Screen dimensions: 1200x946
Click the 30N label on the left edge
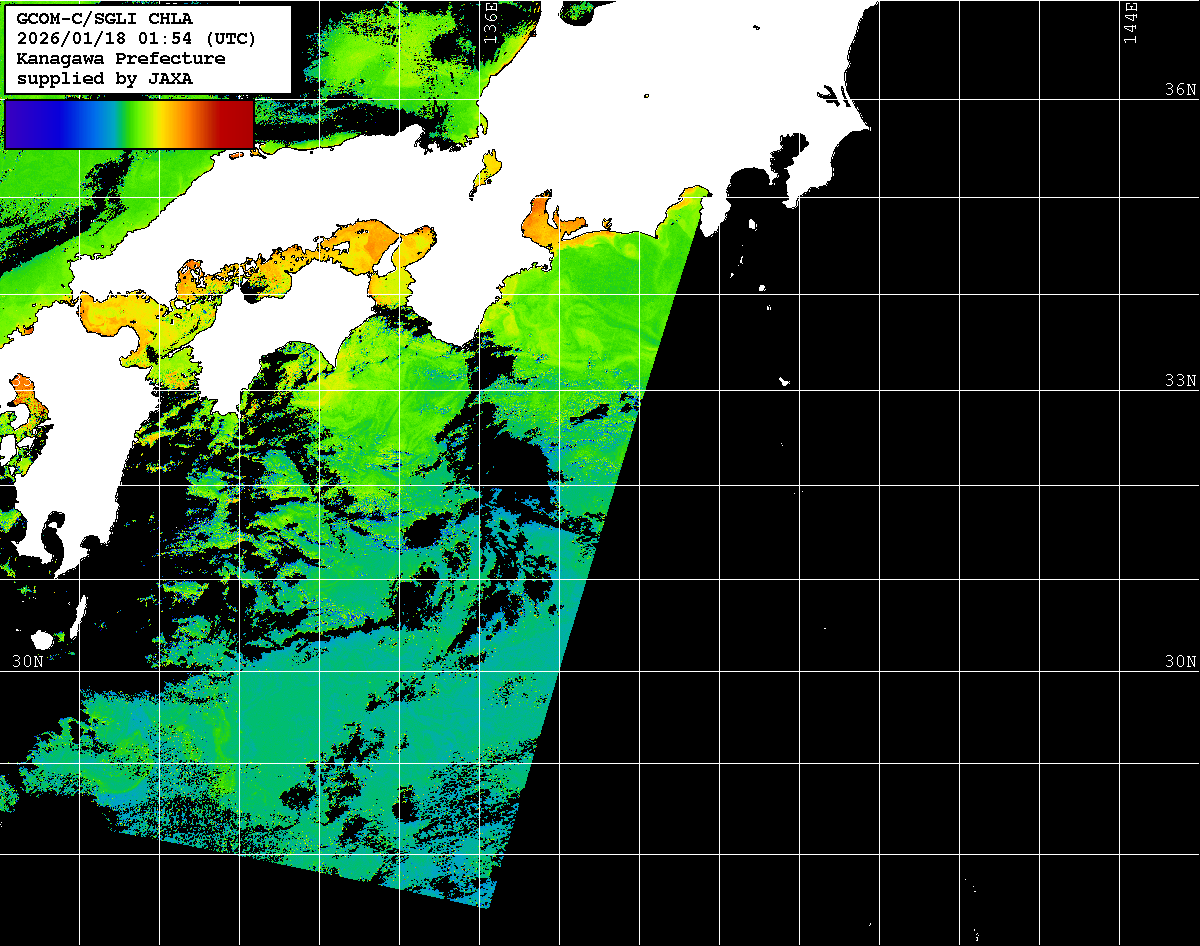coord(27,662)
